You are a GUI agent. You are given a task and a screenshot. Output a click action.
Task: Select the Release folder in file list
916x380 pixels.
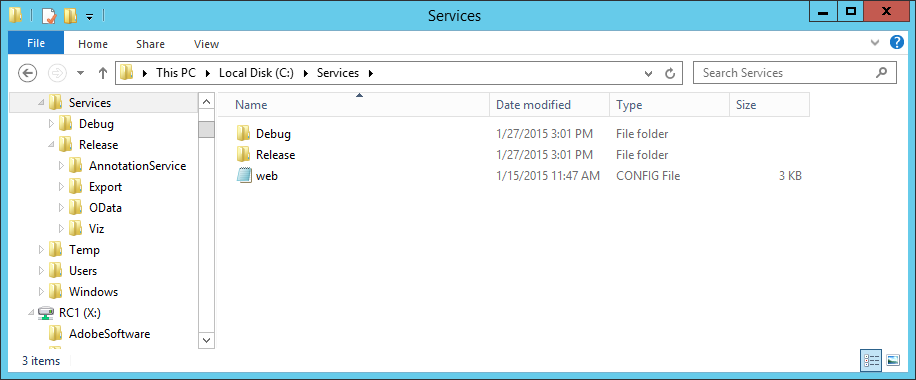click(275, 155)
